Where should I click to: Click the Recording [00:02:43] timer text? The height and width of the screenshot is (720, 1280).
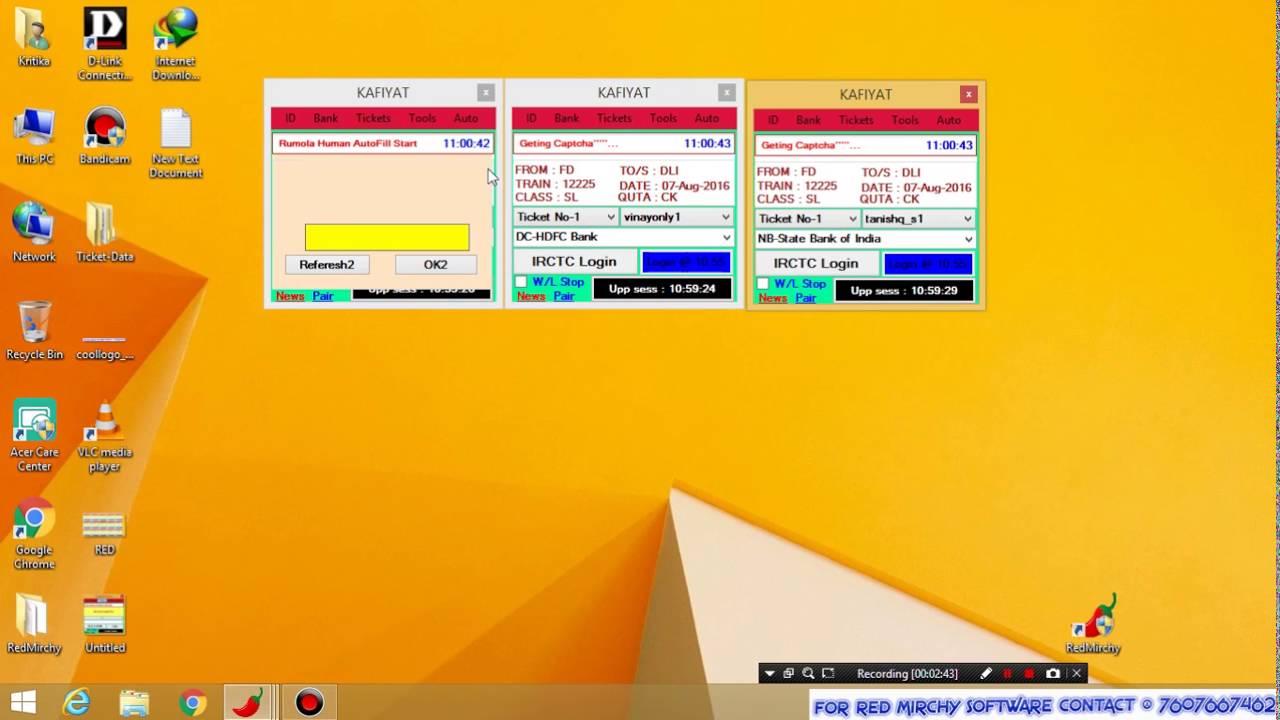point(907,674)
